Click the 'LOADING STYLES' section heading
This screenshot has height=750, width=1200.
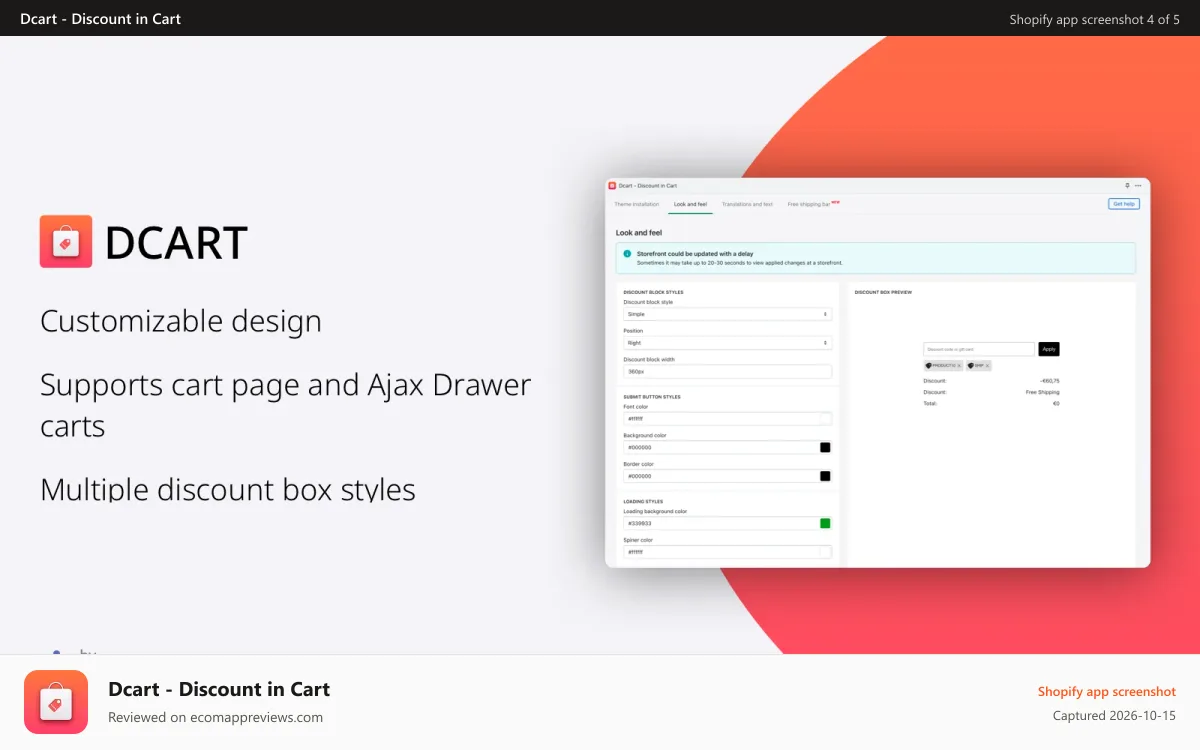(x=643, y=502)
